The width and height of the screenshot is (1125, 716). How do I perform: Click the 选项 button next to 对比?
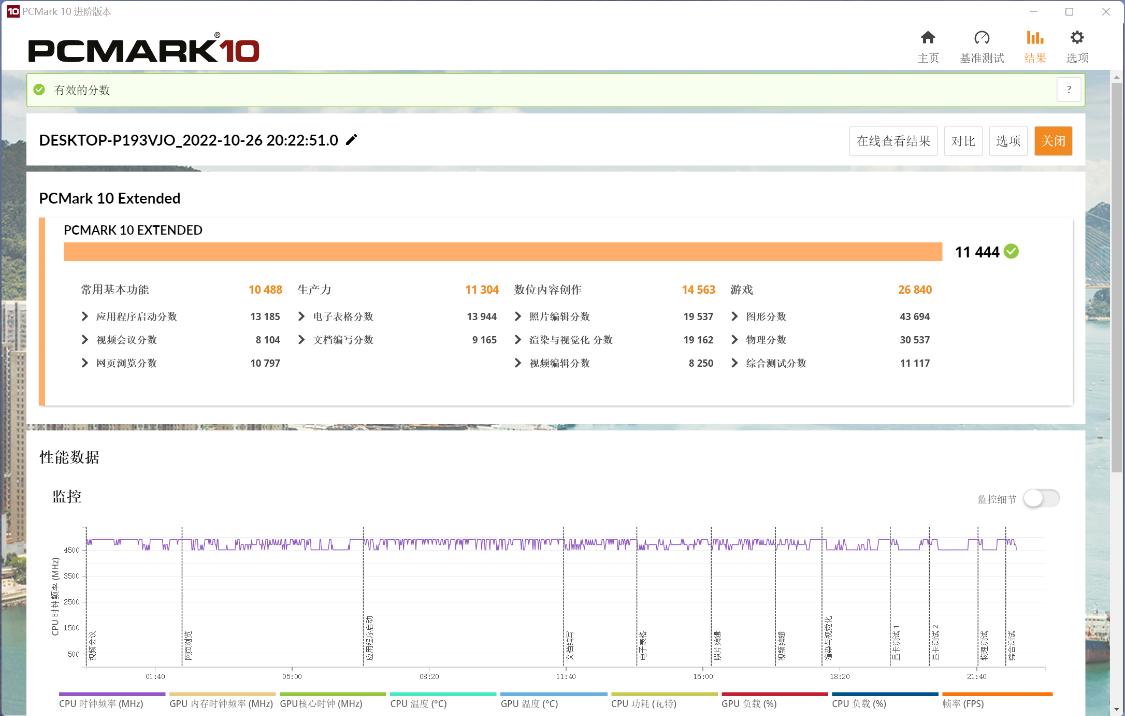tap(1007, 141)
